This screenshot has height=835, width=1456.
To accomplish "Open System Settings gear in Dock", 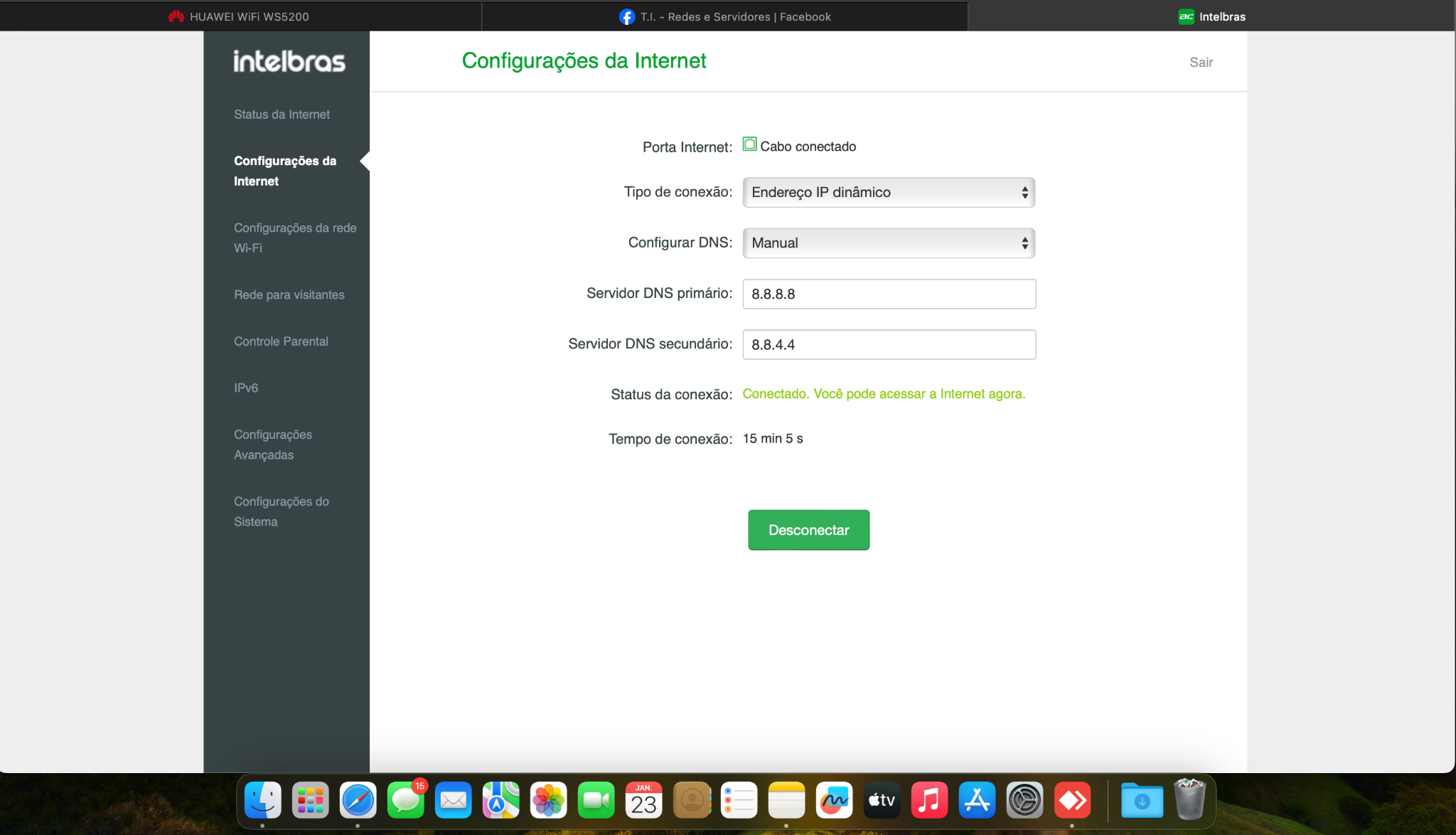I will click(x=1025, y=800).
